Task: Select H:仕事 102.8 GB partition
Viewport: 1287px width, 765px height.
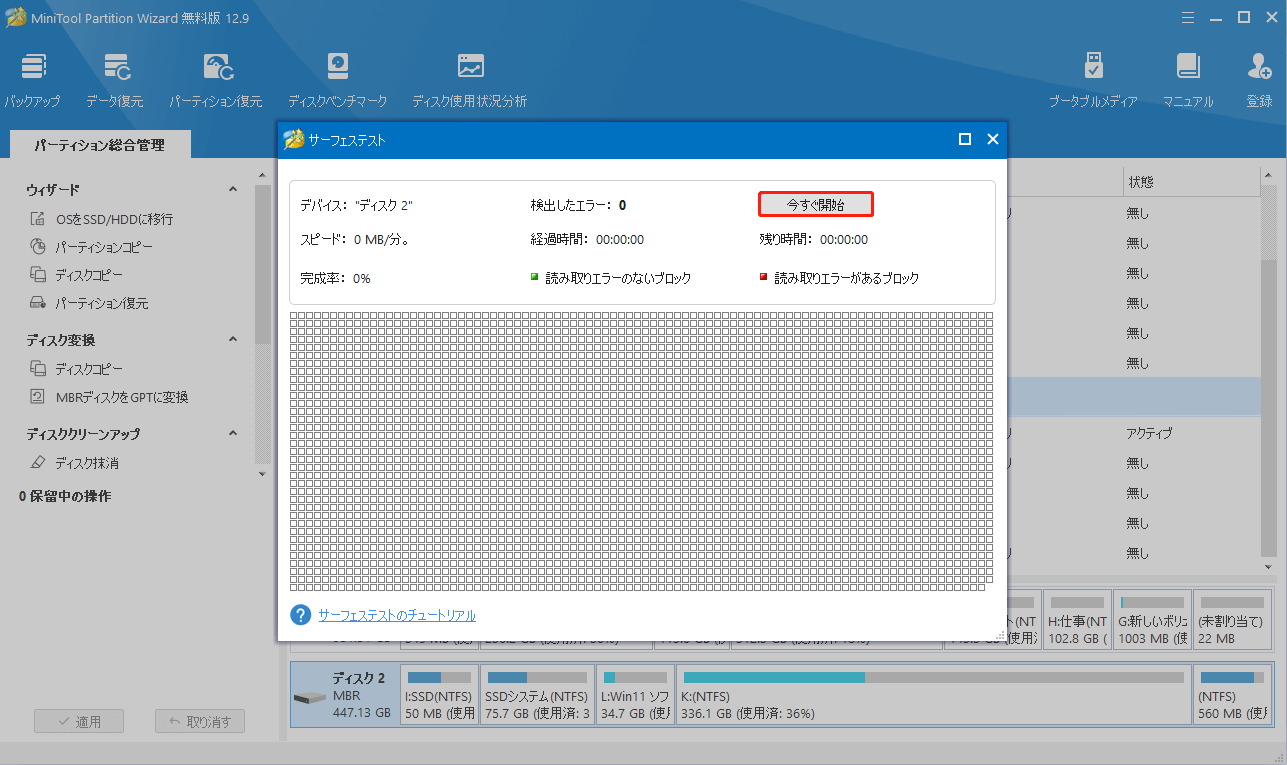Action: point(1077,620)
